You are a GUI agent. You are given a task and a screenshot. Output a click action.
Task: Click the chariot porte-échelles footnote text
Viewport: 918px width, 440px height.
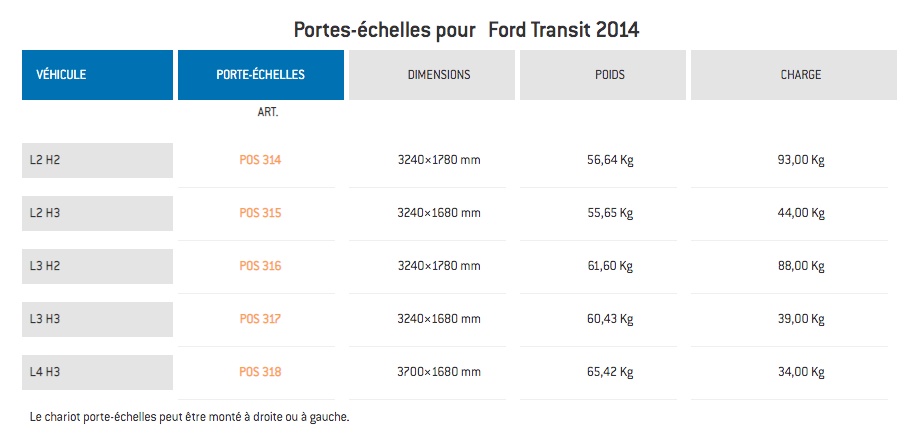(190, 415)
